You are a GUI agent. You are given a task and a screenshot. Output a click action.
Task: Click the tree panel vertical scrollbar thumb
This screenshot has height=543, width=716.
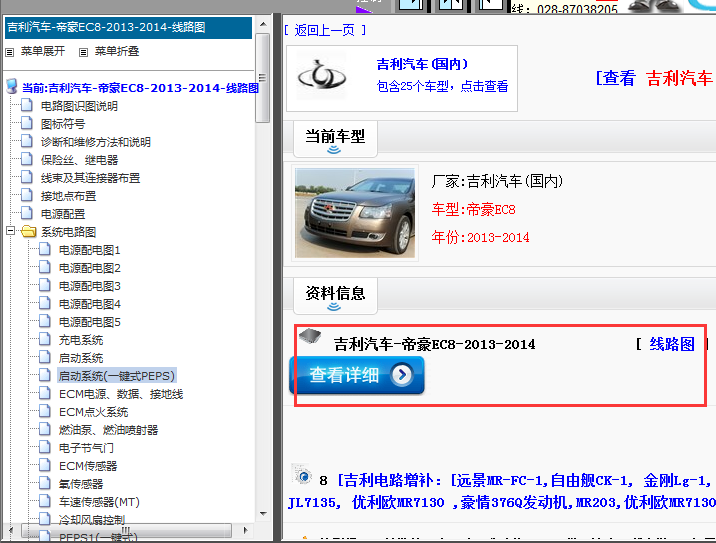point(263,78)
